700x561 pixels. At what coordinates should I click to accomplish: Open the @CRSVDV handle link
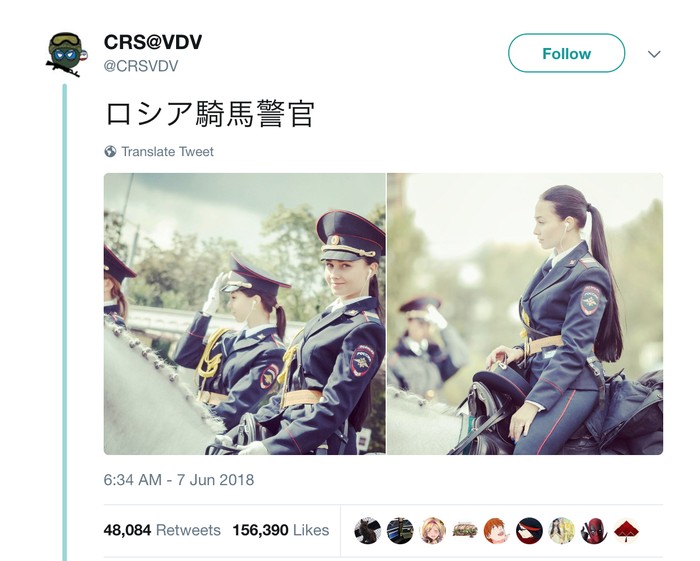click(x=141, y=66)
